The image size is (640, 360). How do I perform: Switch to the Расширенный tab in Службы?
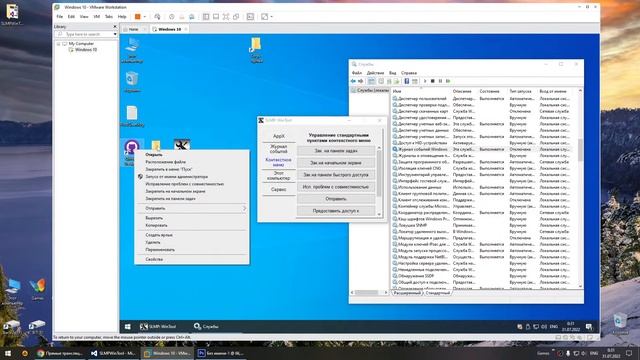click(x=407, y=293)
